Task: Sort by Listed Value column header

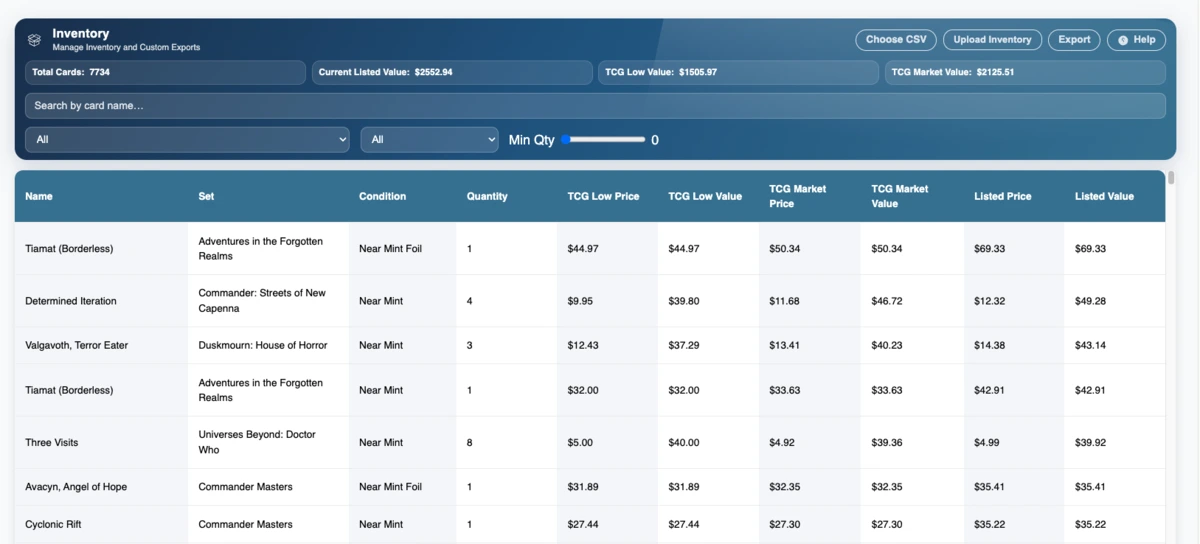Action: click(1104, 196)
